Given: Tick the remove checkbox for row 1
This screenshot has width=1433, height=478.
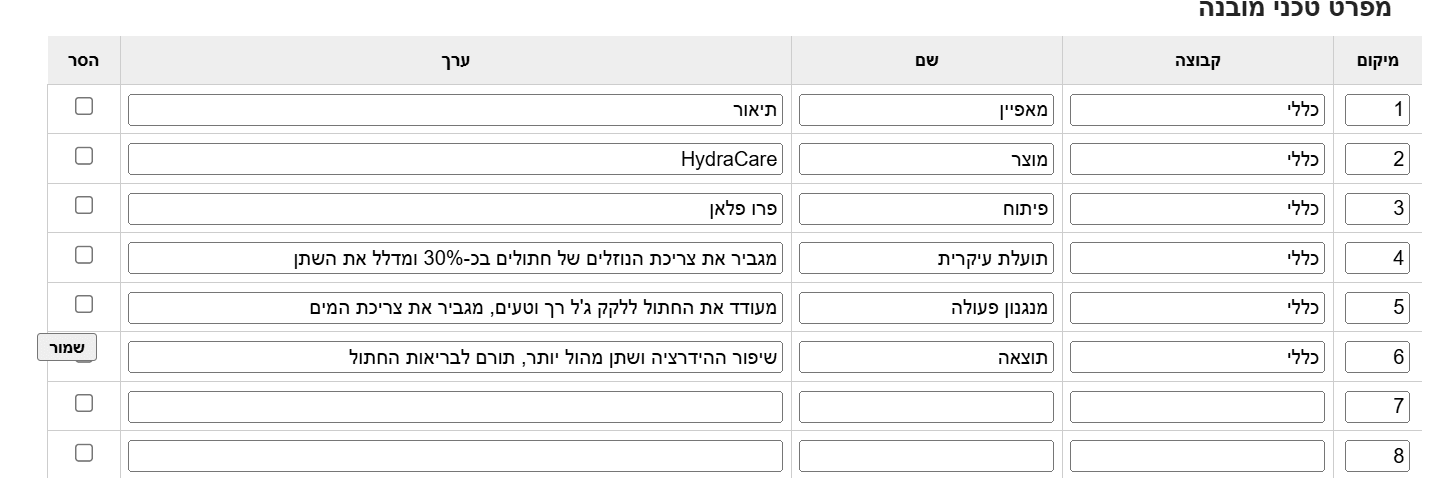Looking at the screenshot, I should (x=84, y=106).
